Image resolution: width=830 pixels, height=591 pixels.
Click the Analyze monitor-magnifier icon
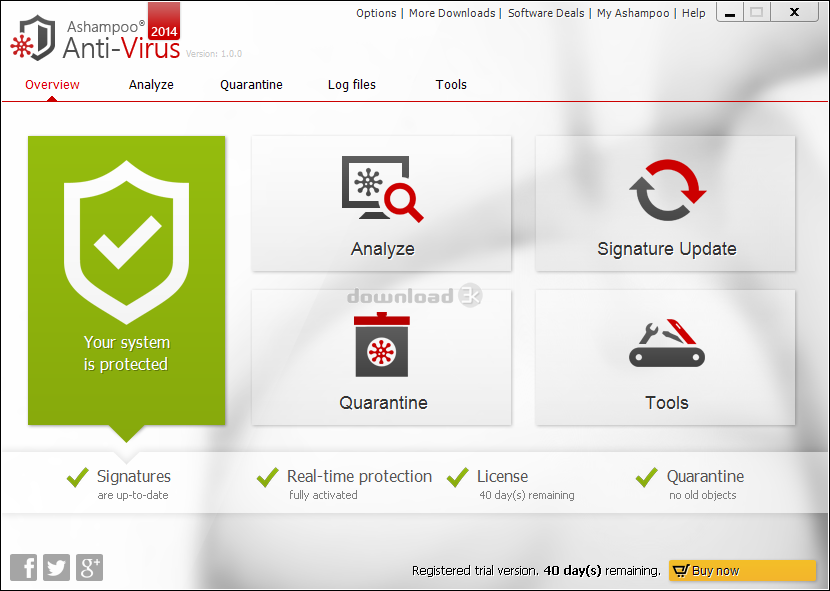(x=383, y=189)
